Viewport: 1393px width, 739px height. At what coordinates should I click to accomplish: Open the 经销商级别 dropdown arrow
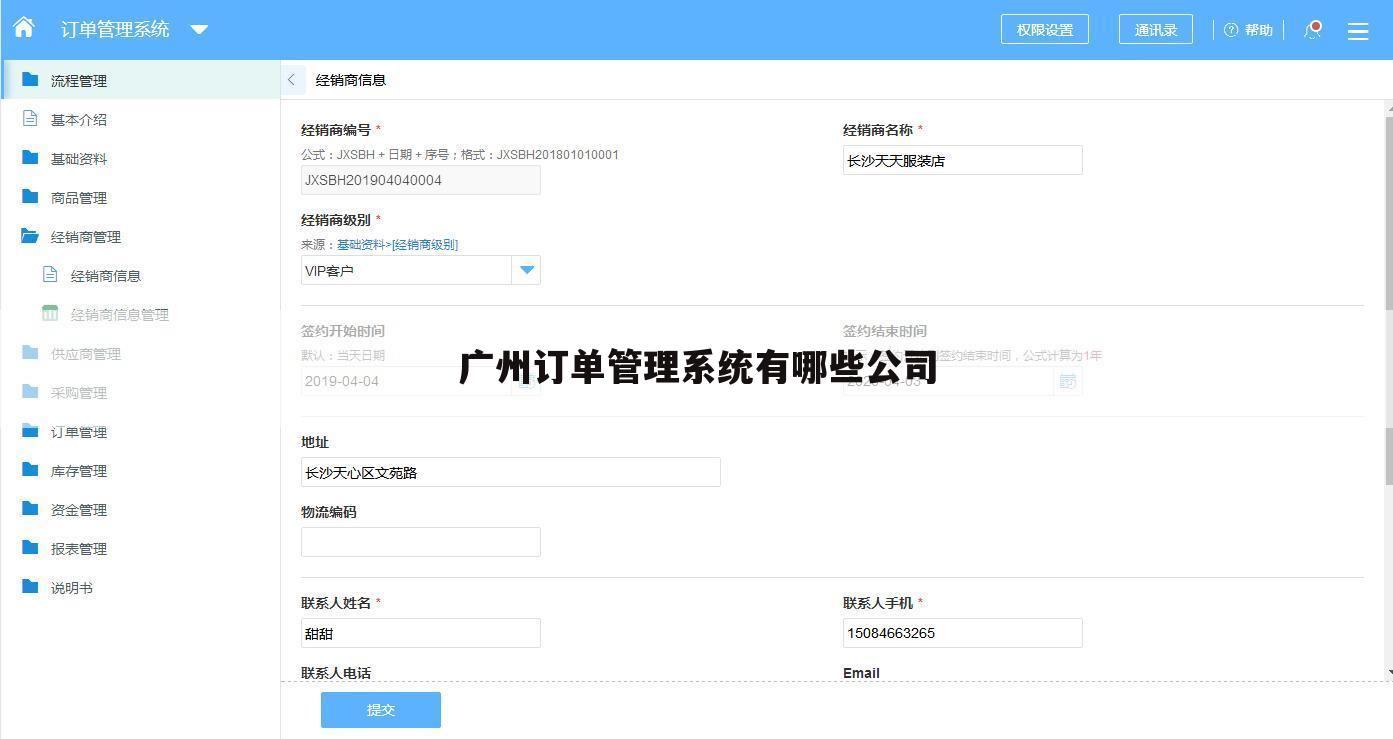tap(526, 270)
